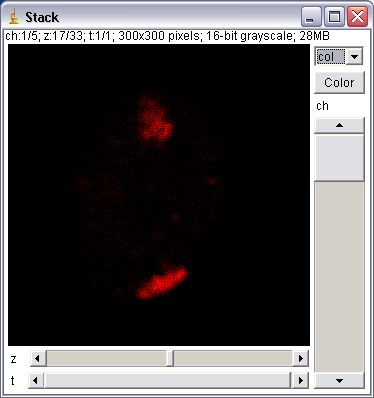Click the ImageJ microscope icon in title bar
The image size is (374, 398).
point(14,17)
